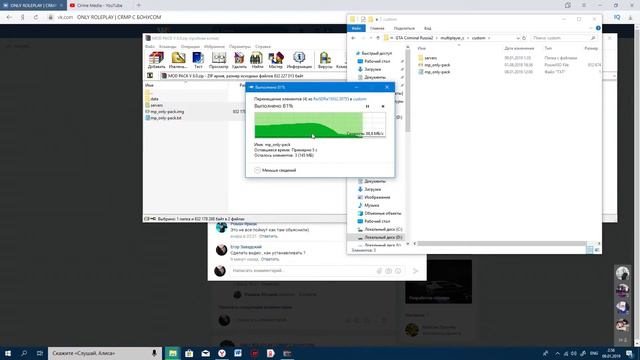The height and width of the screenshot is (360, 640).
Task: Open the Windows Start menu
Action: tap(8, 353)
